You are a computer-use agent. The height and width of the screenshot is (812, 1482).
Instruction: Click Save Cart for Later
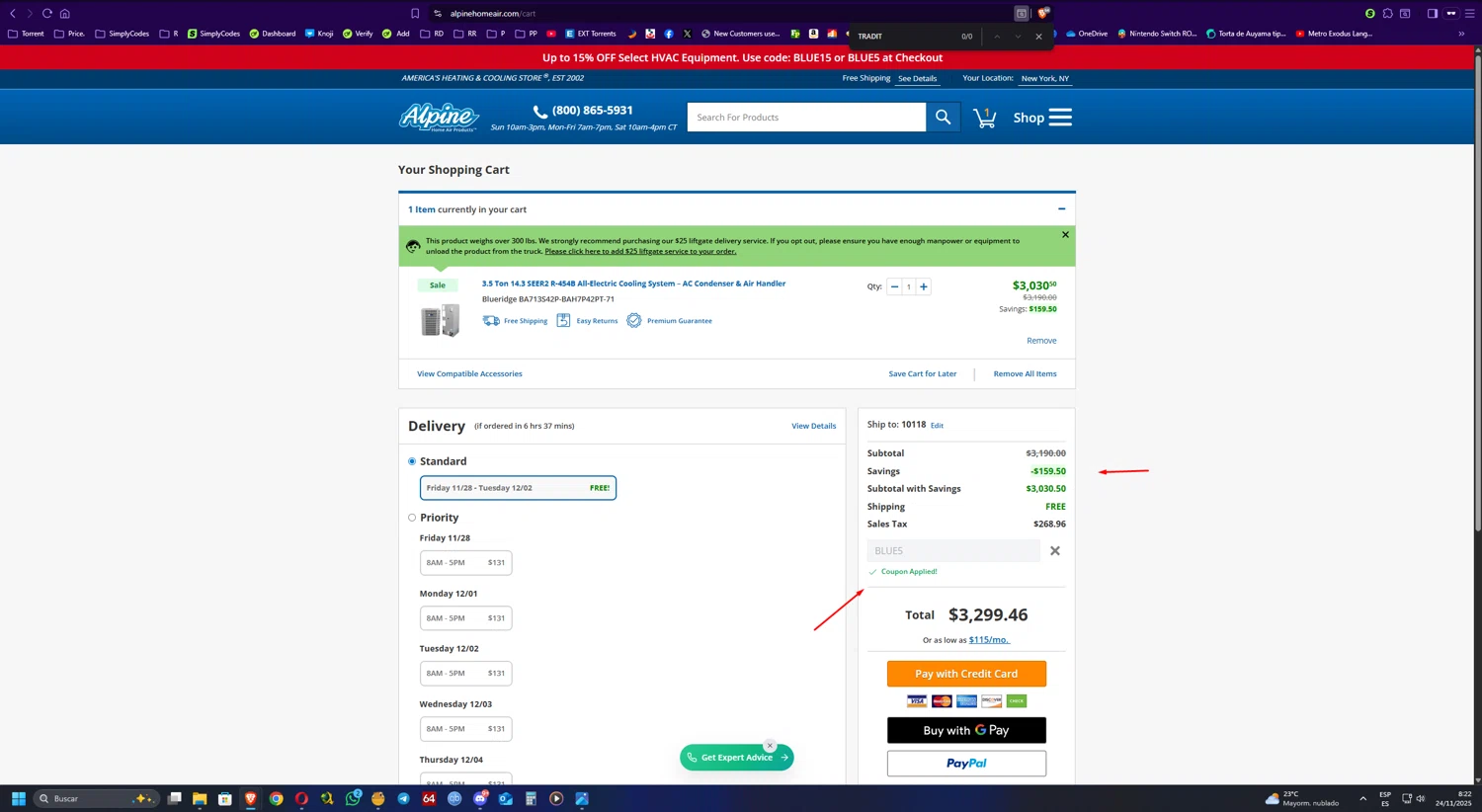click(922, 374)
